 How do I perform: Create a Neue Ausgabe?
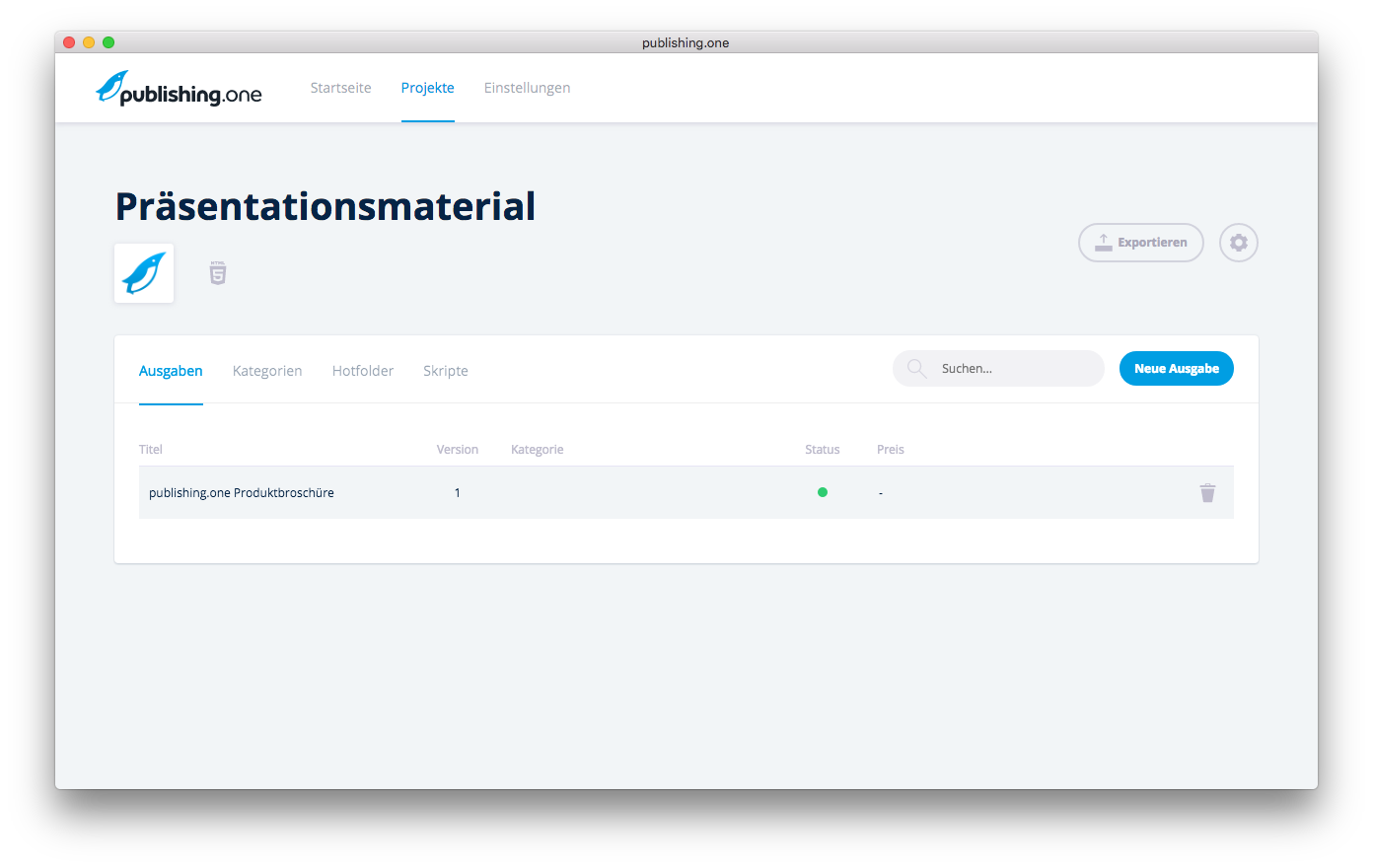(x=1177, y=369)
